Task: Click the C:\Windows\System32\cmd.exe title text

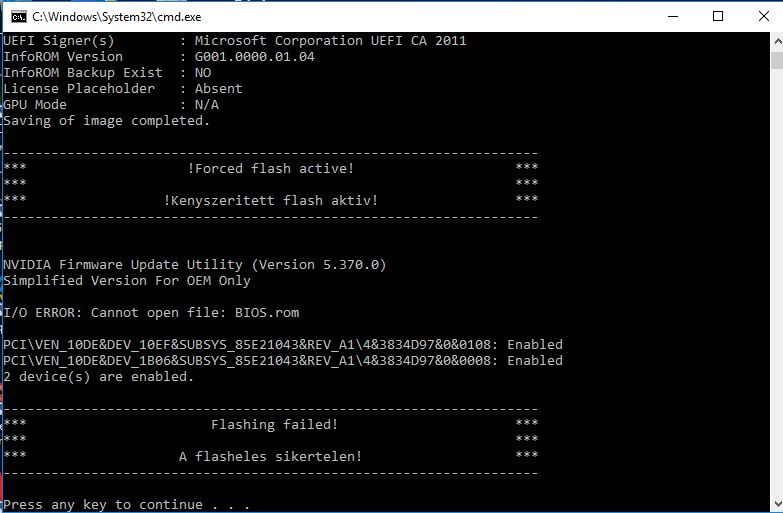Action: [x=117, y=17]
